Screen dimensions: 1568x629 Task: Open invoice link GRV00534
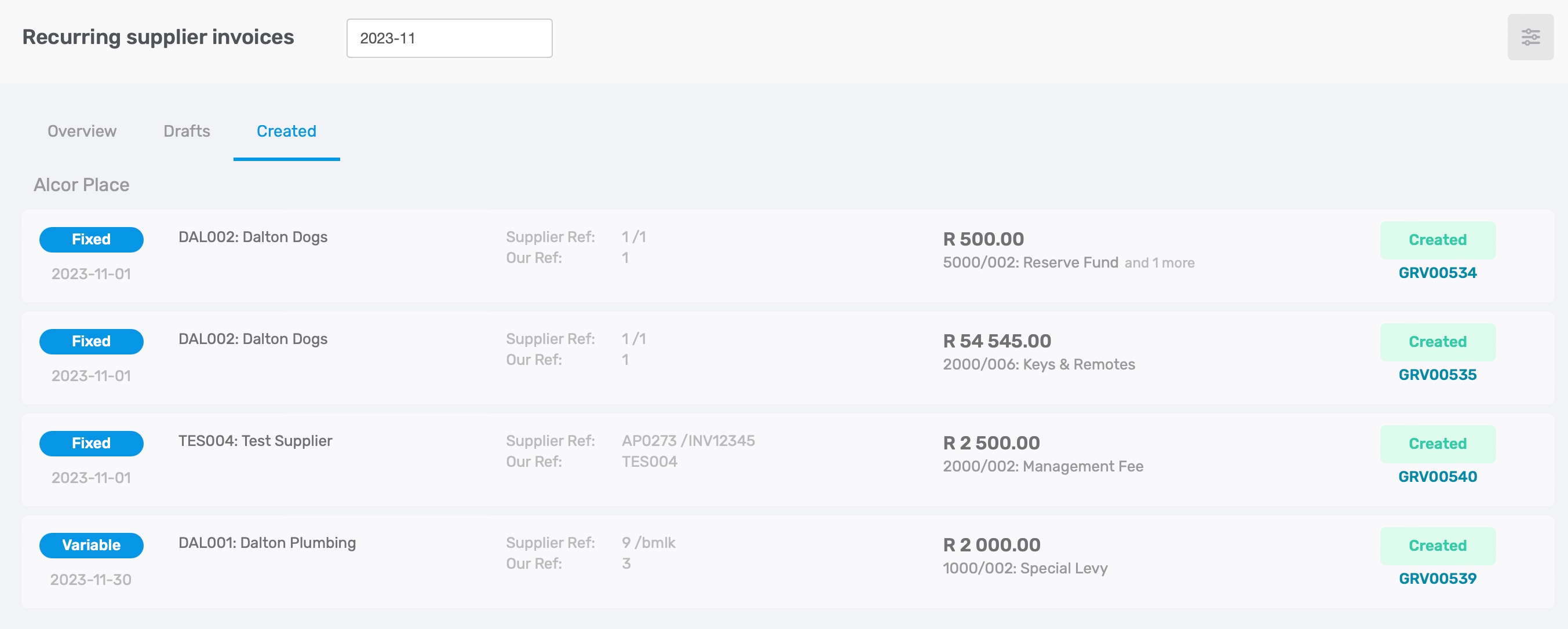[1437, 273]
